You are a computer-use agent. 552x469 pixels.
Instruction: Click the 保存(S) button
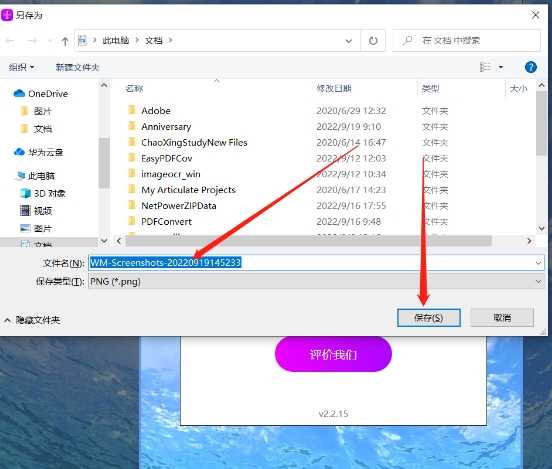point(428,318)
